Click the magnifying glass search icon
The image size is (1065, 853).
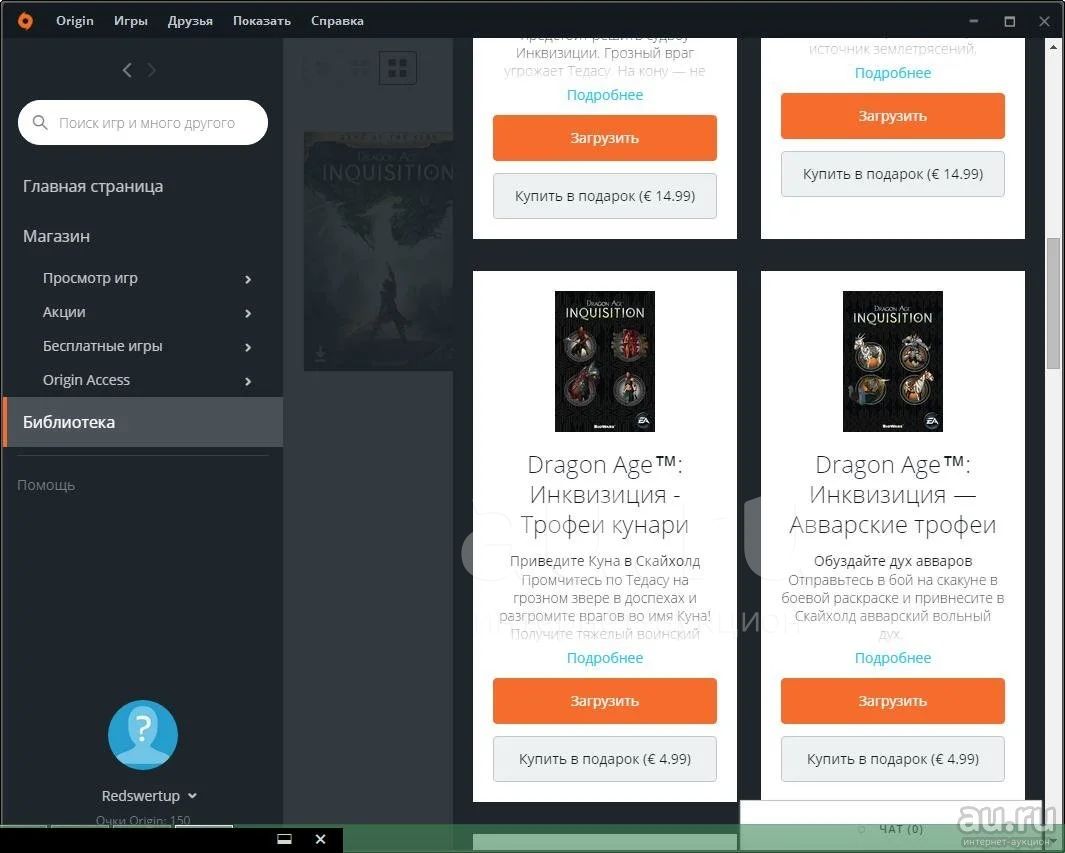[x=40, y=122]
